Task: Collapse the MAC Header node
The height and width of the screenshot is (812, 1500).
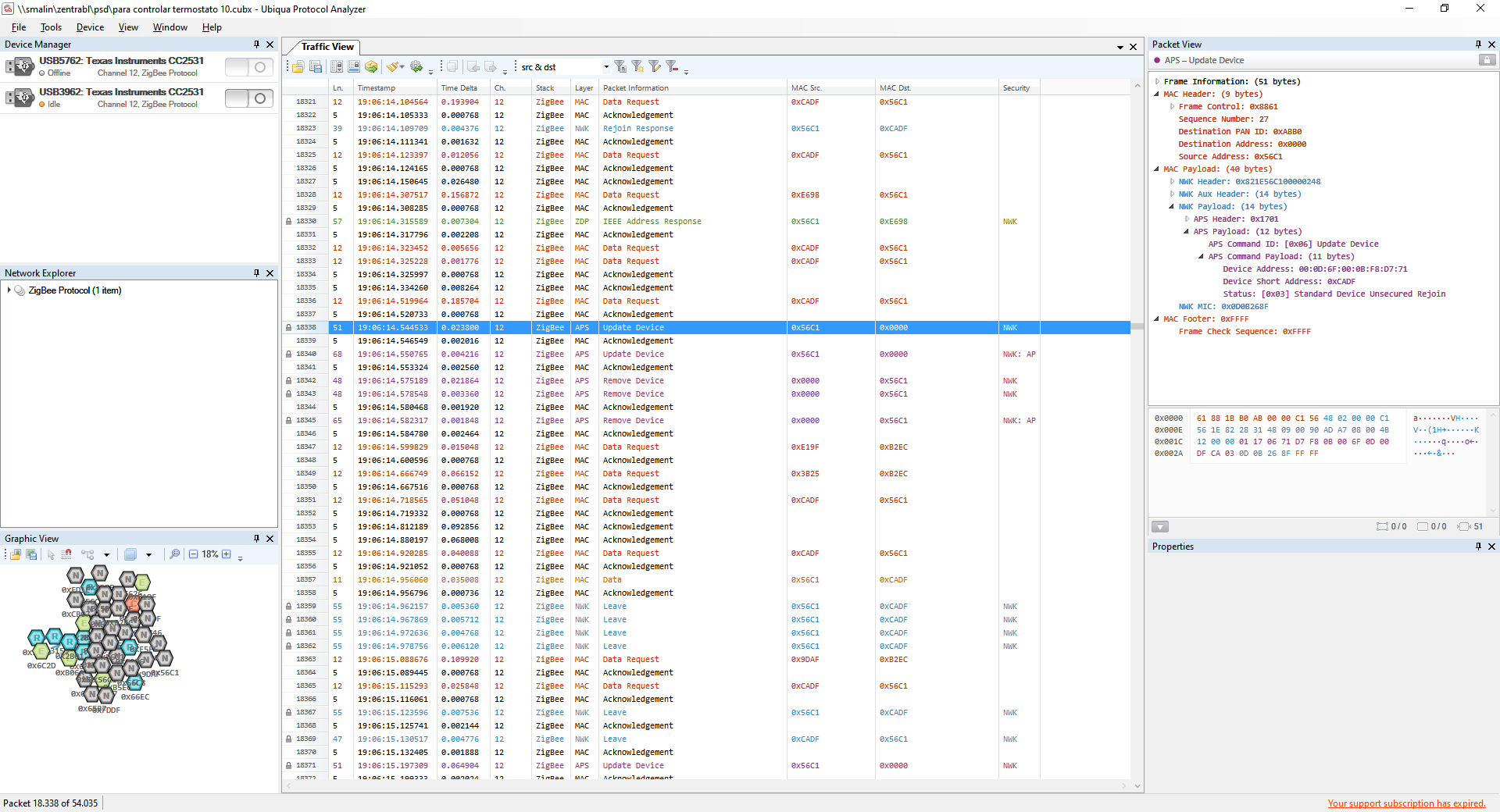Action: 1157,94
